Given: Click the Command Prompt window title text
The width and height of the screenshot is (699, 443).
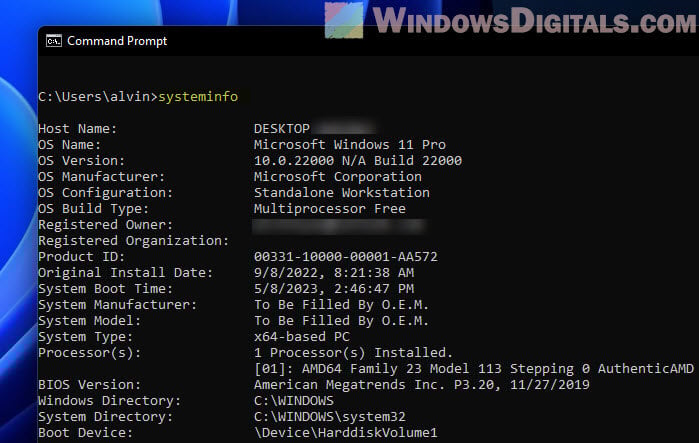Looking at the screenshot, I should pyautogui.click(x=117, y=41).
